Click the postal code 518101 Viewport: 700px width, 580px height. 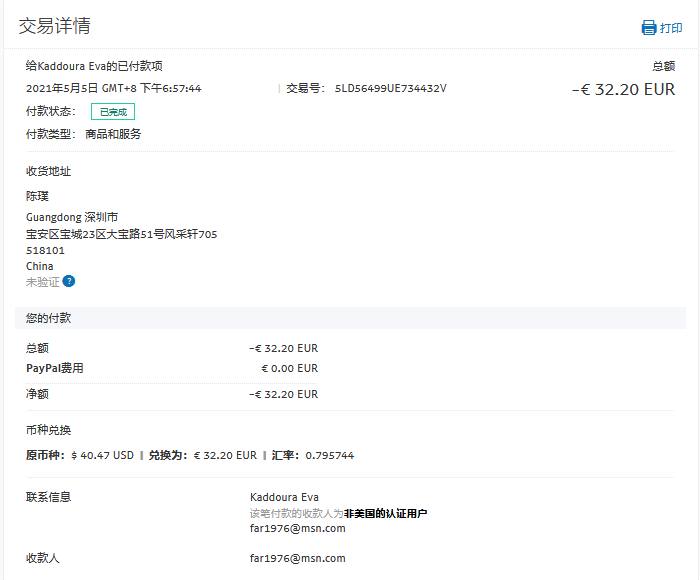pos(45,250)
